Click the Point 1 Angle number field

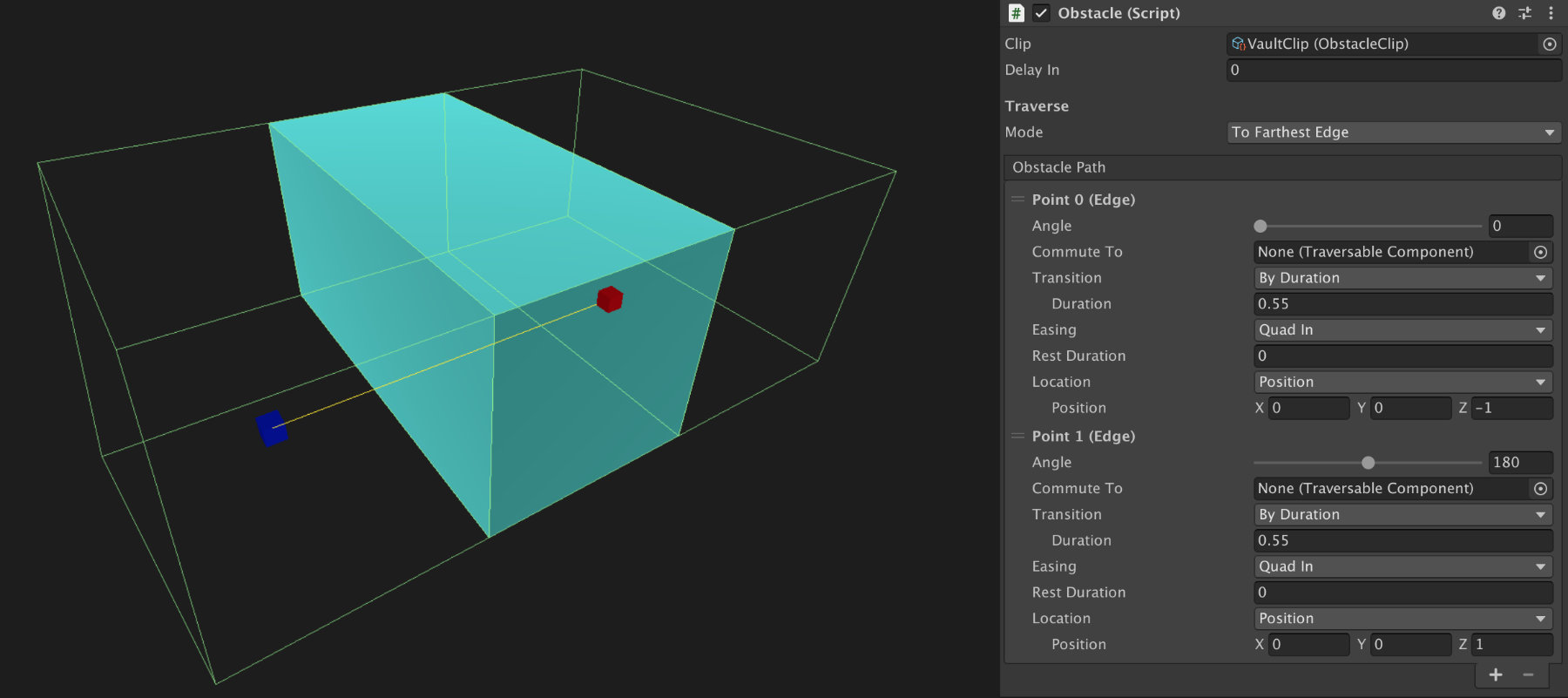1520,463
